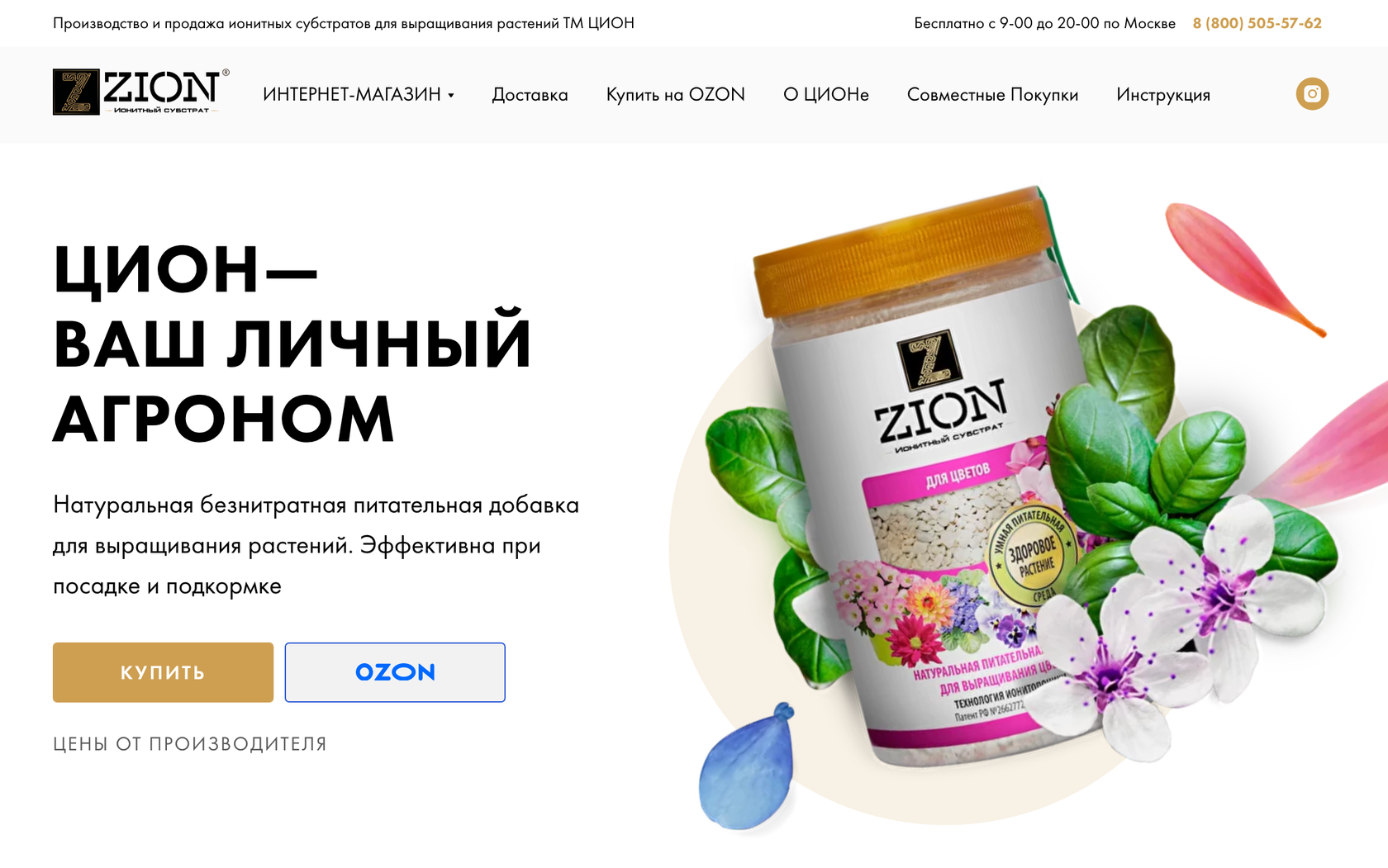Click the ЦЕНЫ ОТ ПРОИЗВОДИТЕЛЯ text
Screen dimensions: 1388x868
click(190, 744)
